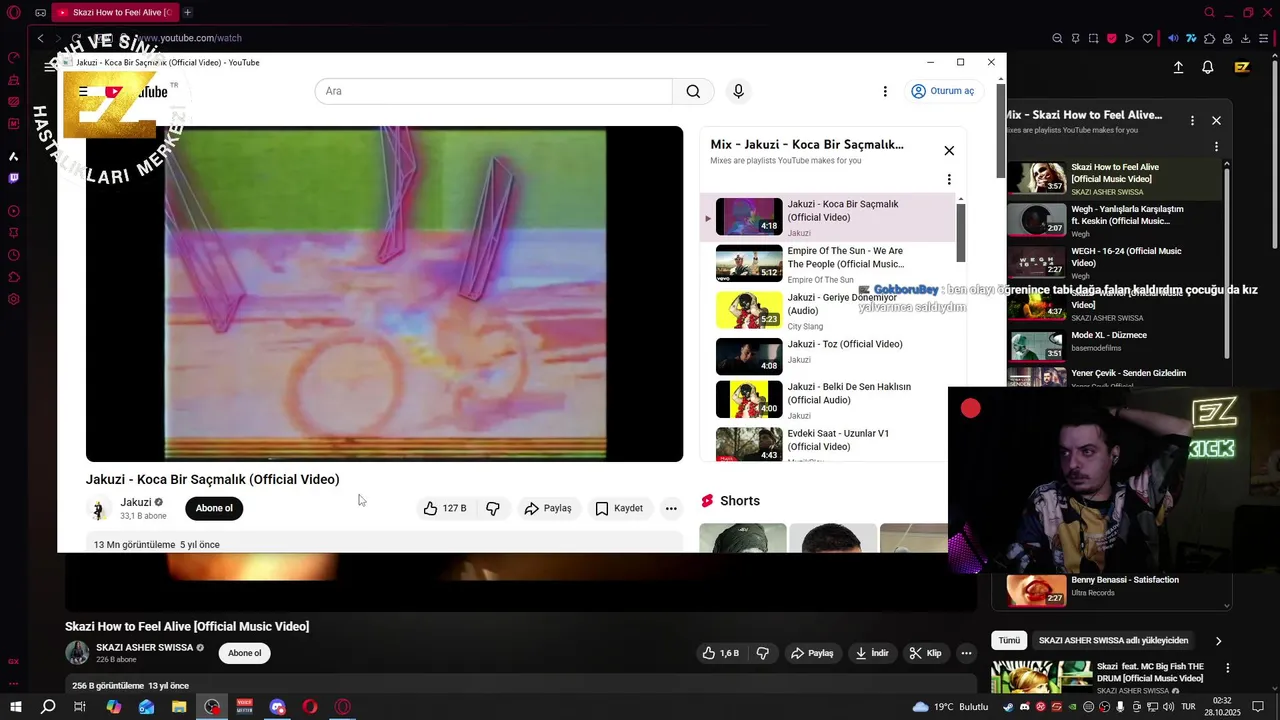The width and height of the screenshot is (1280, 720).
Task: Click Paylaş under the Jakuzi video
Action: coord(548,508)
